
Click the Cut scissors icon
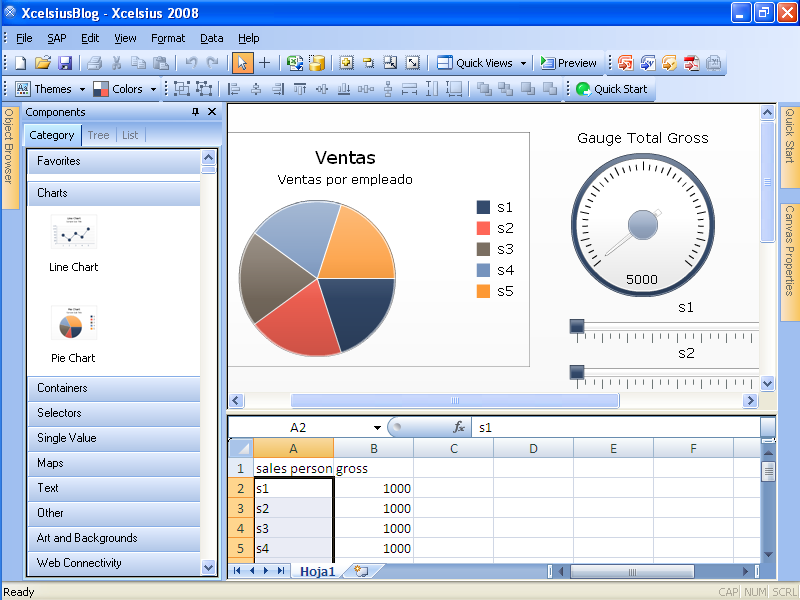pos(117,63)
